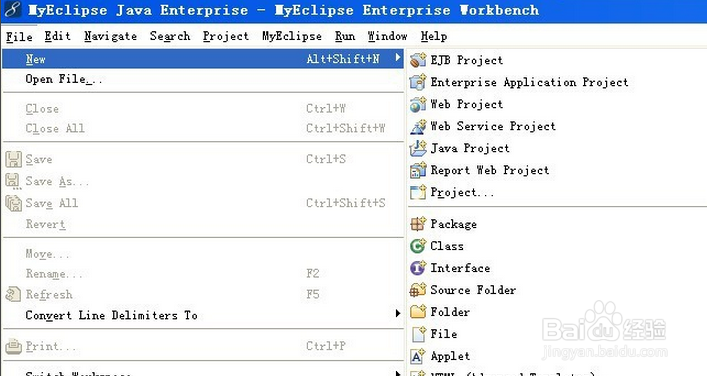The width and height of the screenshot is (707, 376).
Task: Open the Run menu
Action: [344, 36]
